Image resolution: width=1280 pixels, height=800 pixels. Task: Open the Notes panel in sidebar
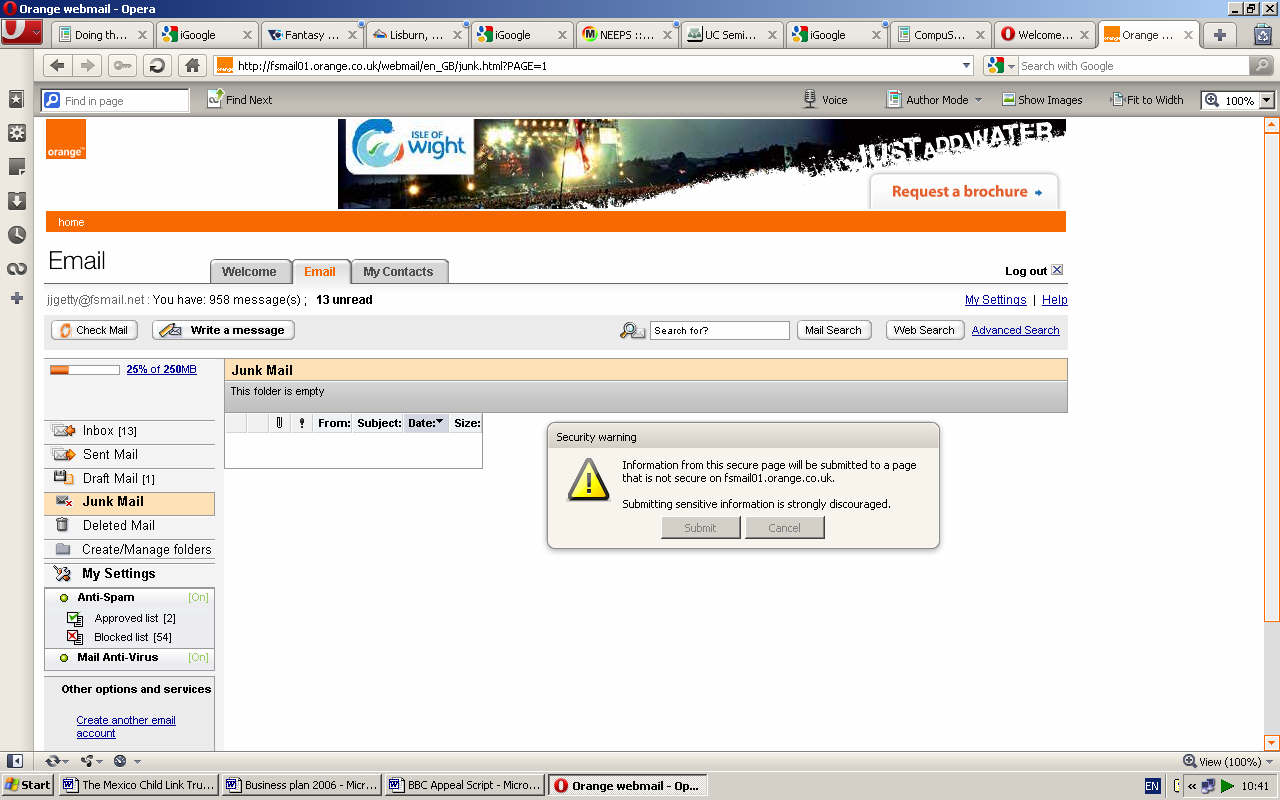click(x=16, y=167)
